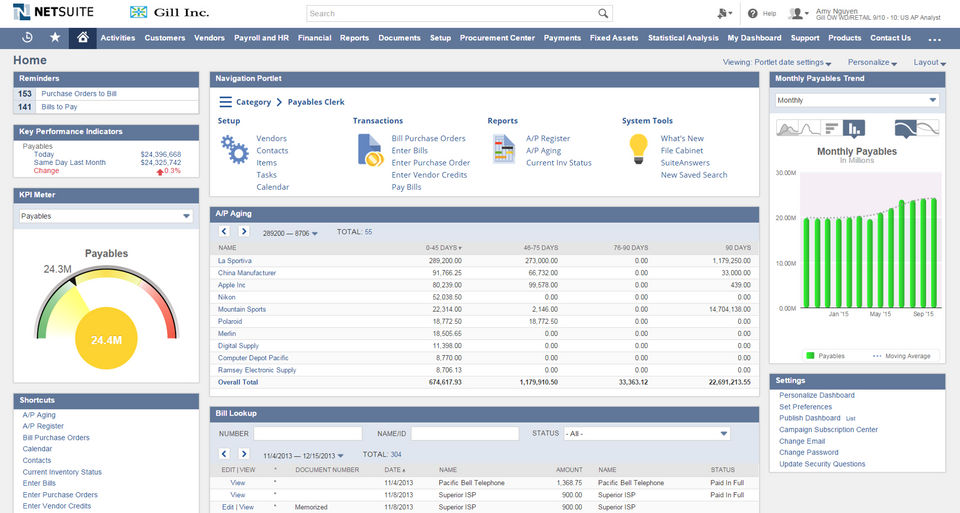This screenshot has width=960, height=513.
Task: Open the Recent Records clock icon
Action: [x=27, y=38]
